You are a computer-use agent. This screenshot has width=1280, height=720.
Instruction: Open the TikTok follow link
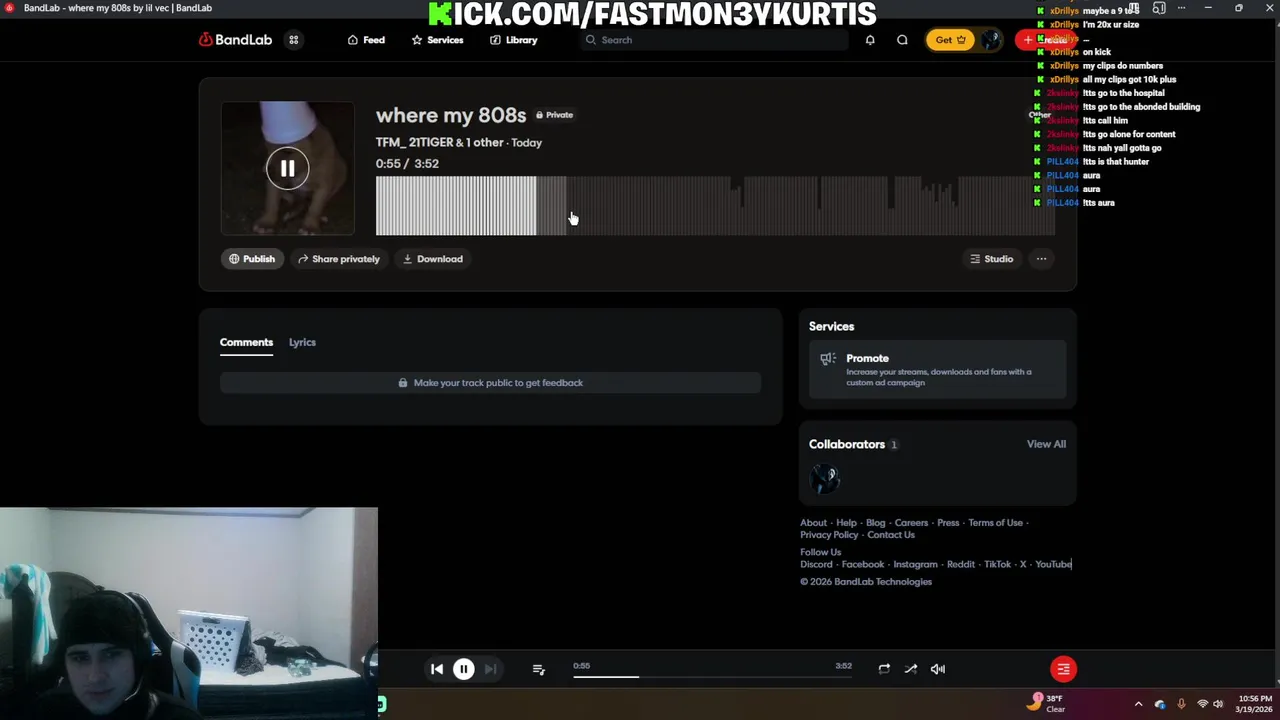[x=997, y=564]
